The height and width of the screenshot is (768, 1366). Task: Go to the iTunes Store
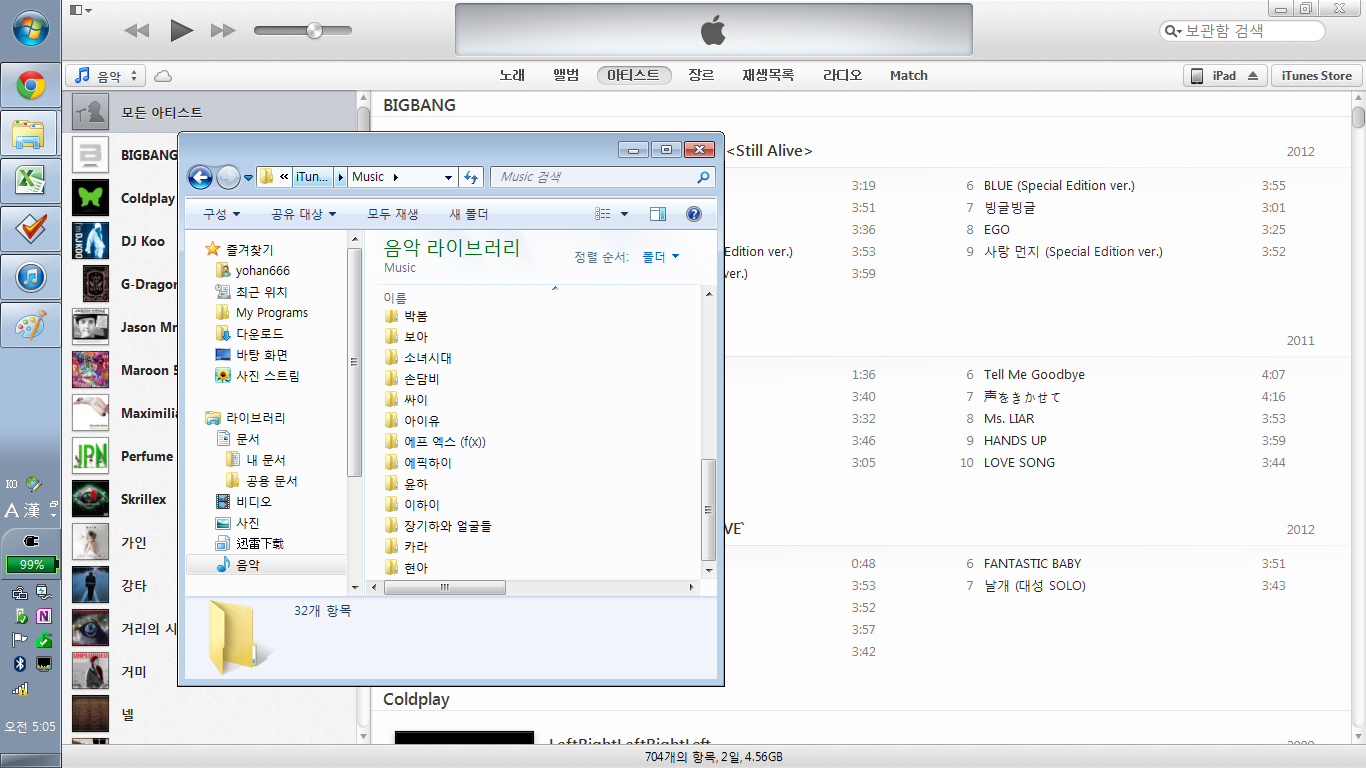(x=1316, y=76)
